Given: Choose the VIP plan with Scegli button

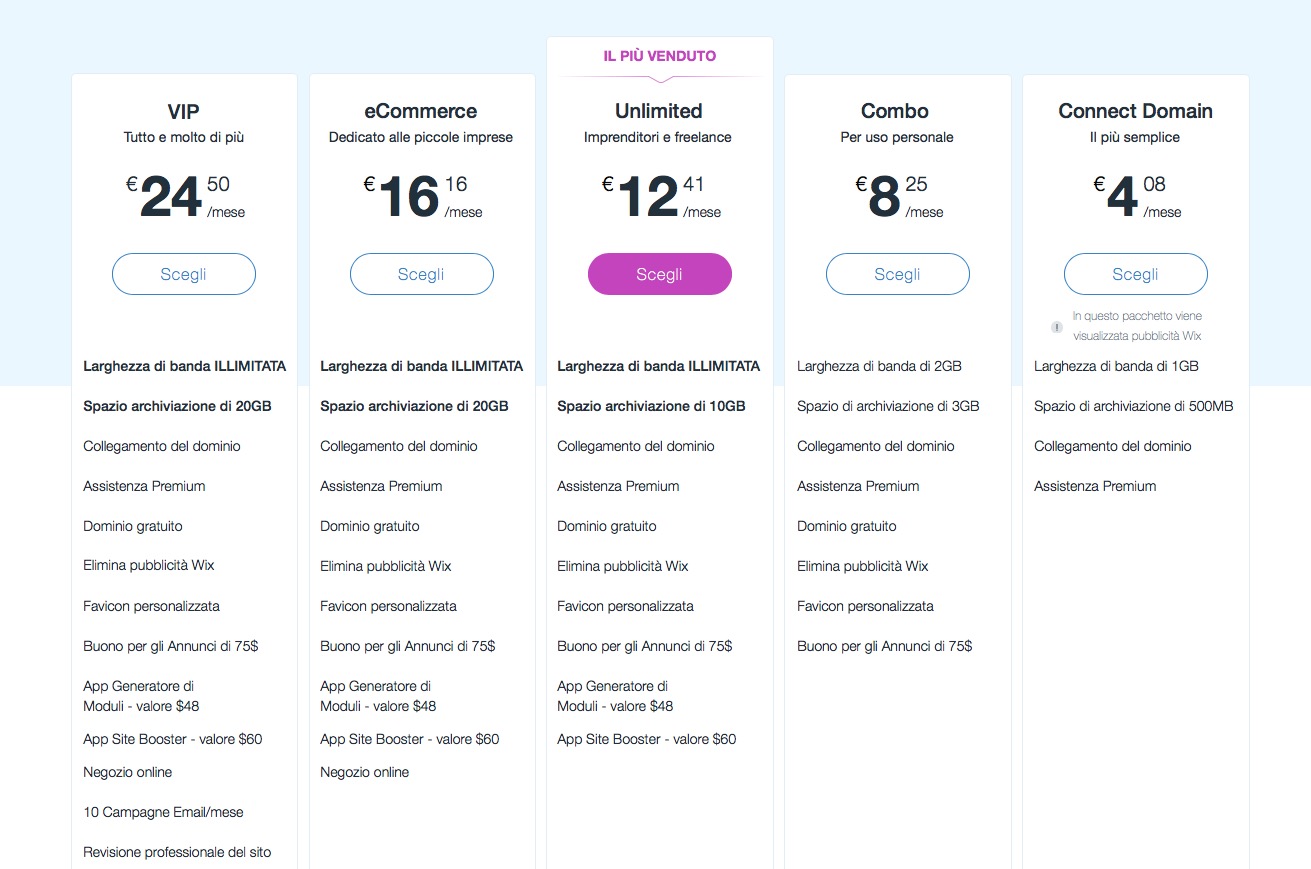Looking at the screenshot, I should [x=184, y=274].
